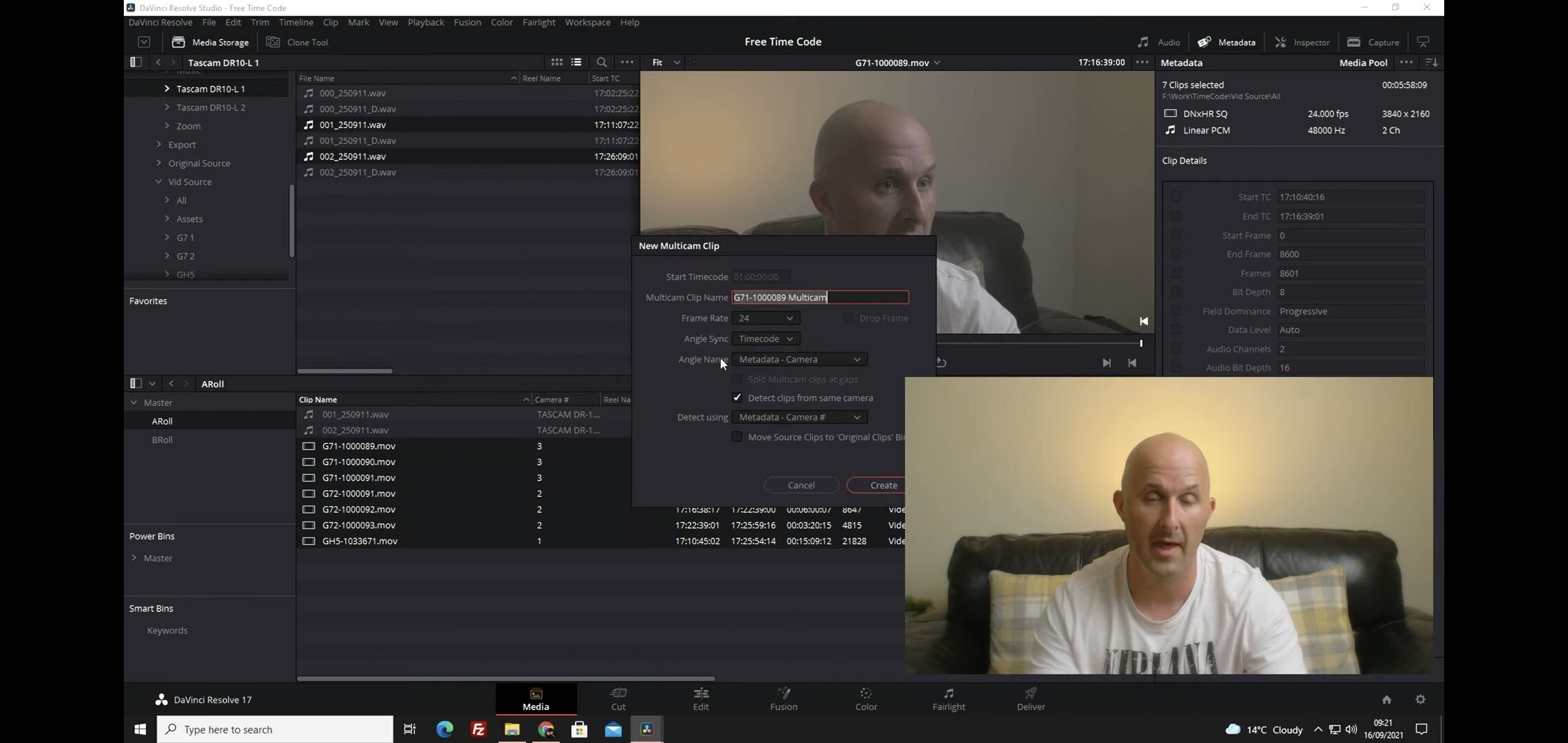Cancel the New Multicam Clip dialog
This screenshot has width=1568, height=743.
point(801,485)
